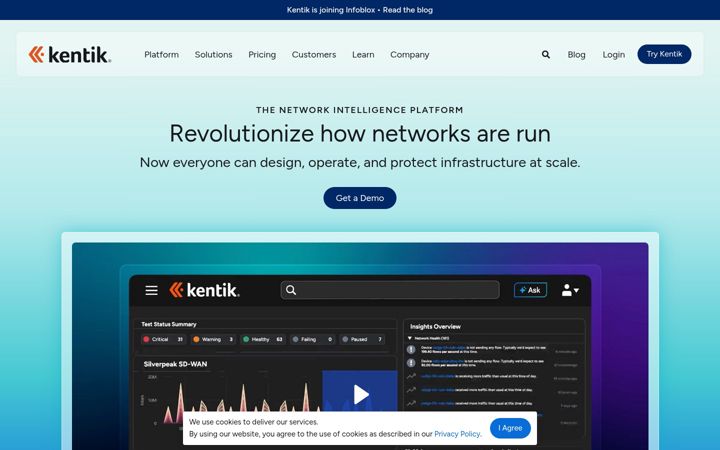Play the dashboard demo video

pos(360,394)
